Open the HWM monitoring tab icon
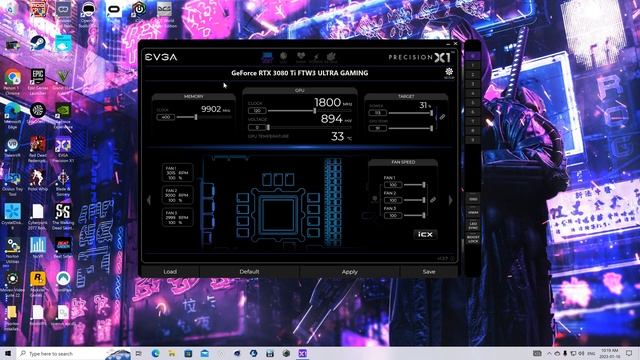 point(301,58)
